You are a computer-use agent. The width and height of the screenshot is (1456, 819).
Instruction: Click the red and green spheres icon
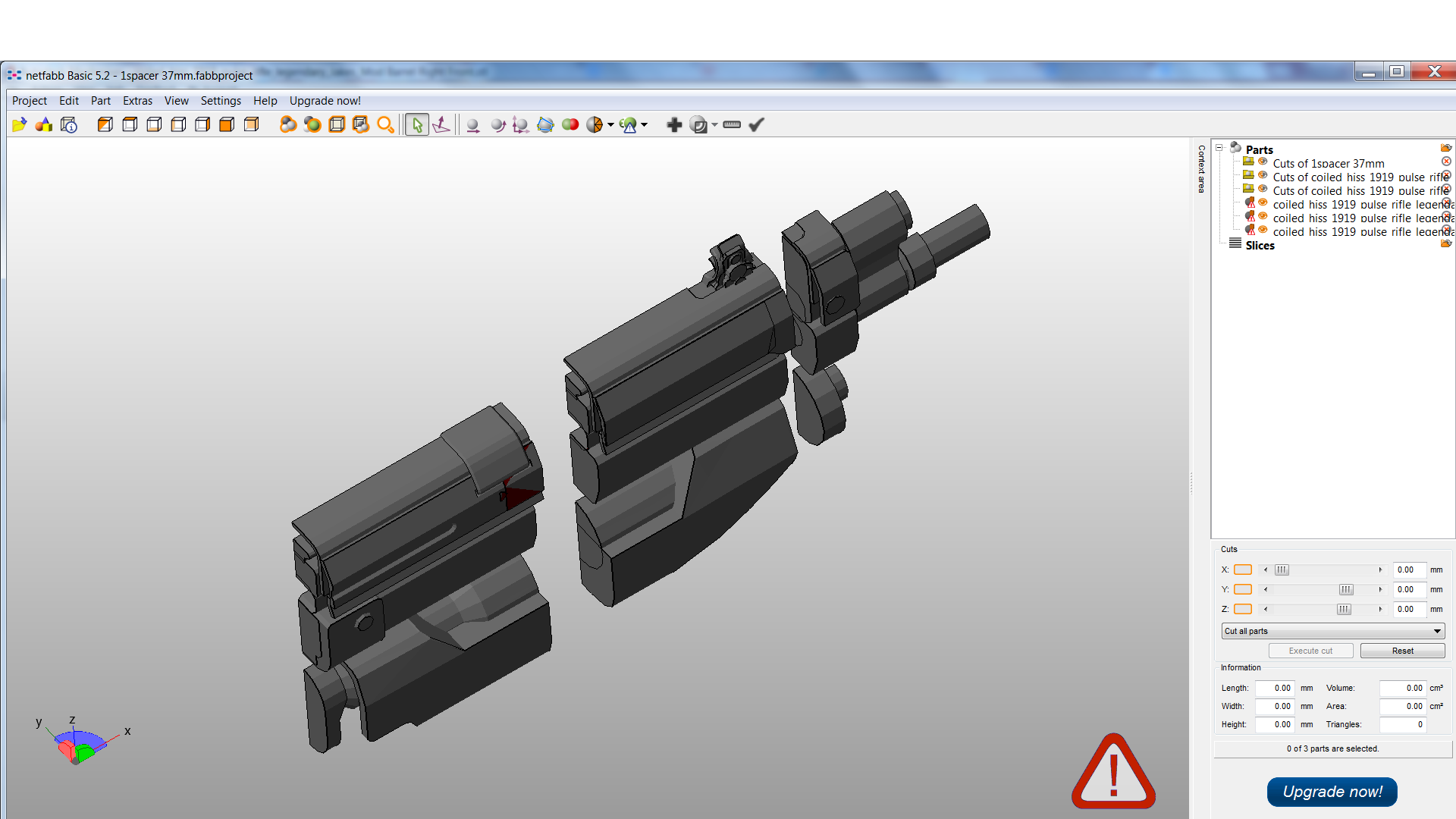tap(570, 125)
